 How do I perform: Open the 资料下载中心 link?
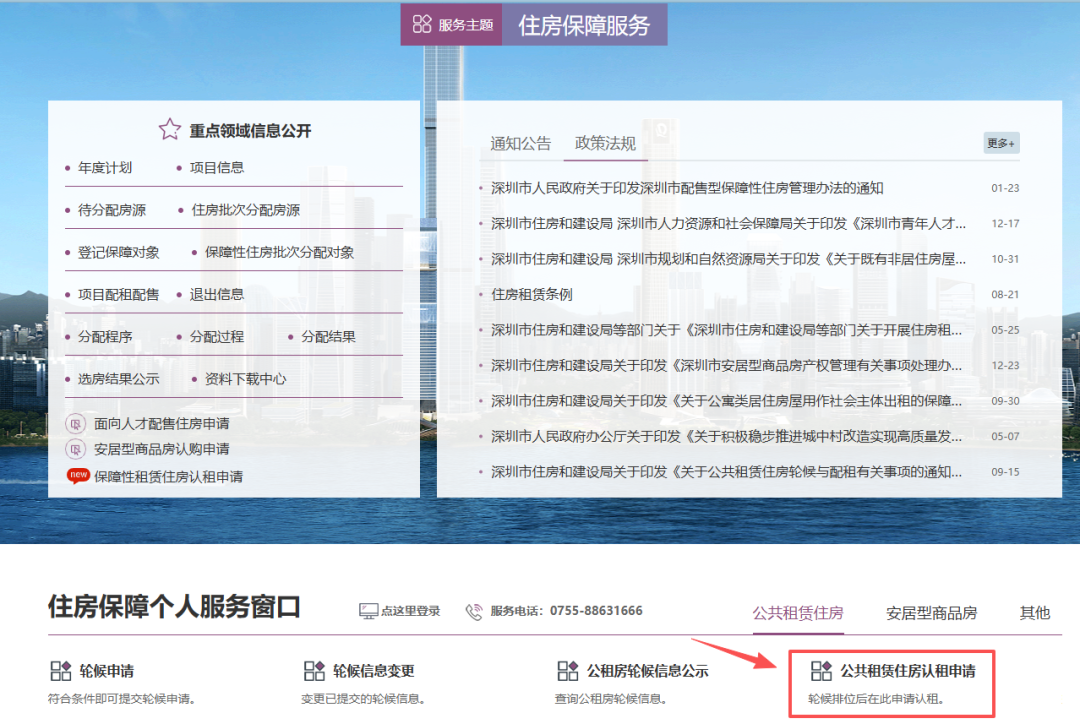click(245, 379)
